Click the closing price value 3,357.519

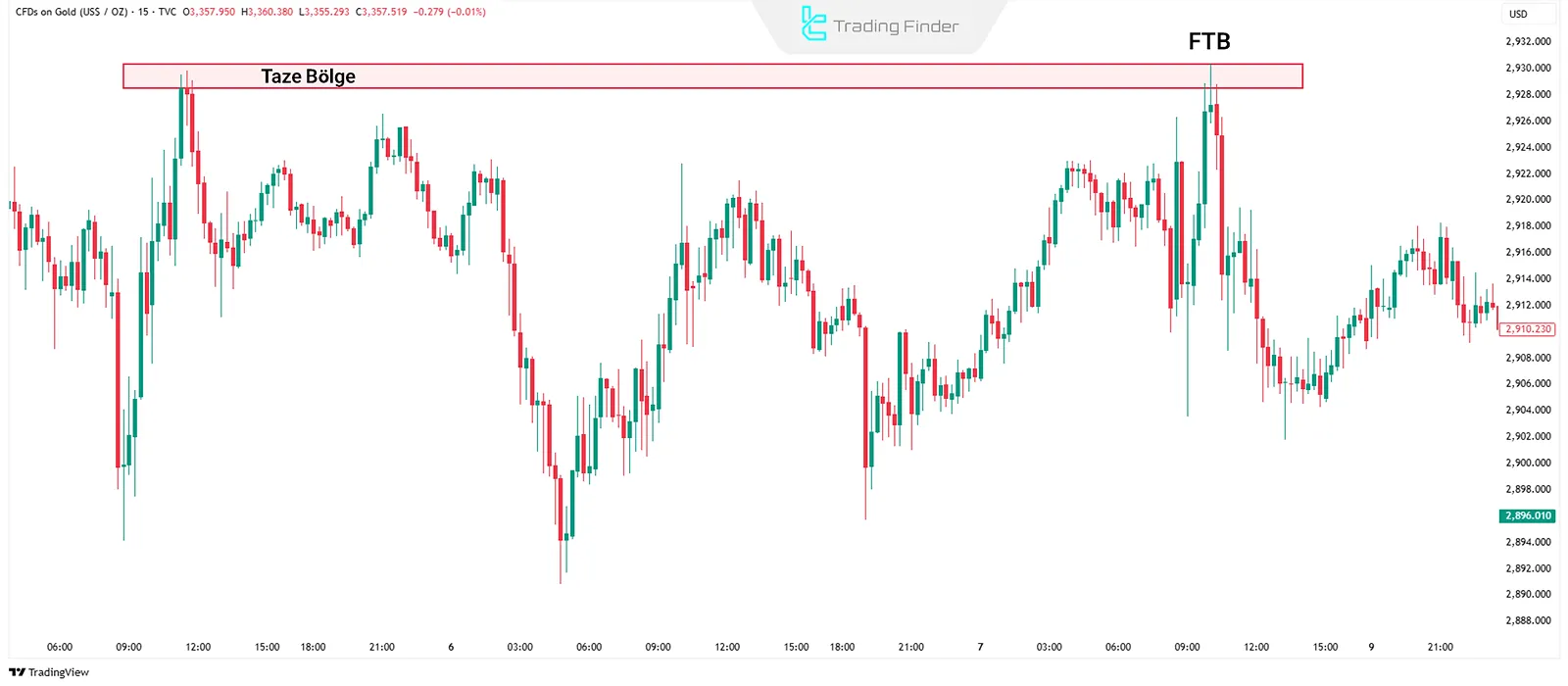[385, 12]
